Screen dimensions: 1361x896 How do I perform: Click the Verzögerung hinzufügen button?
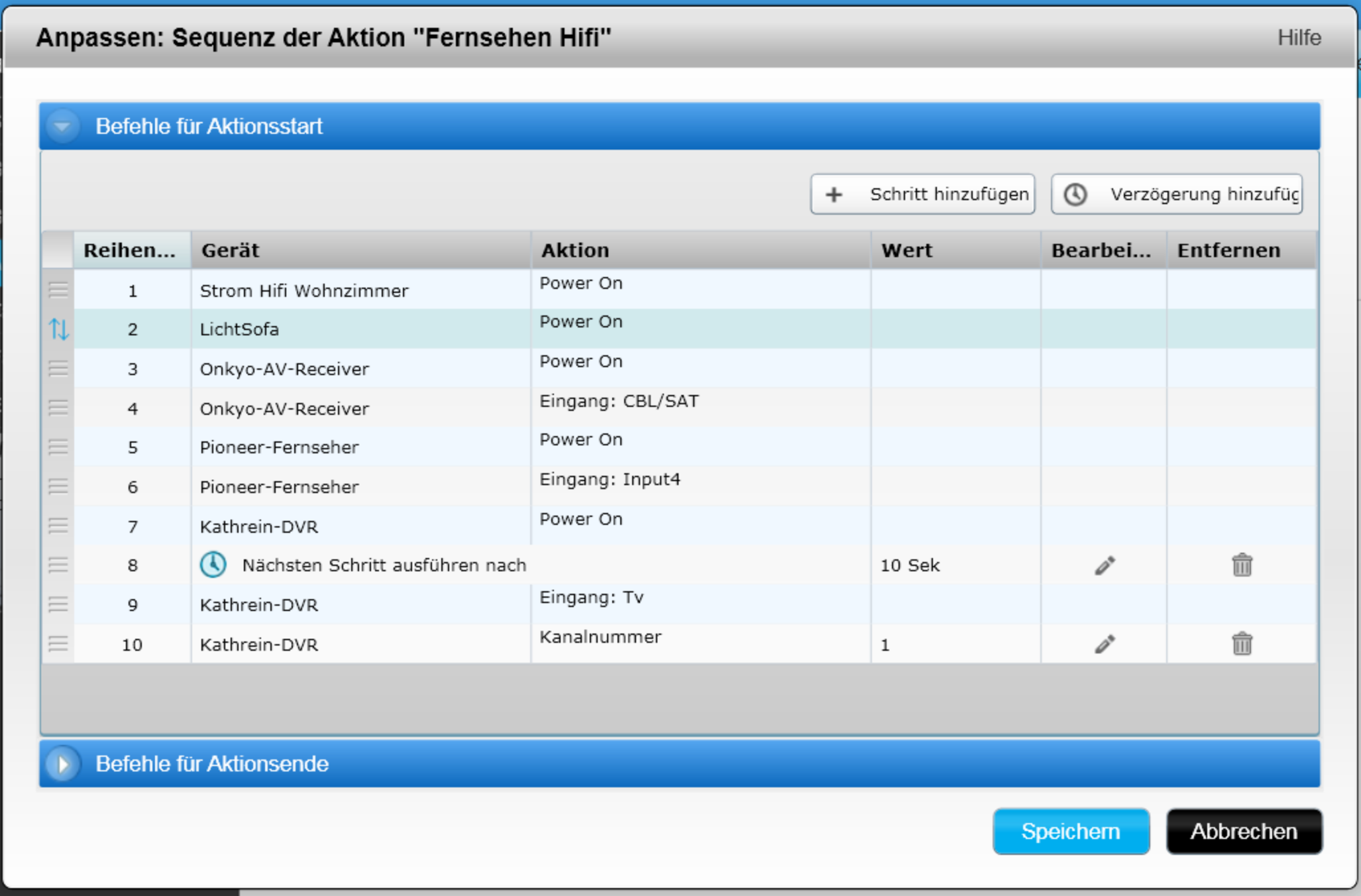click(x=1176, y=194)
